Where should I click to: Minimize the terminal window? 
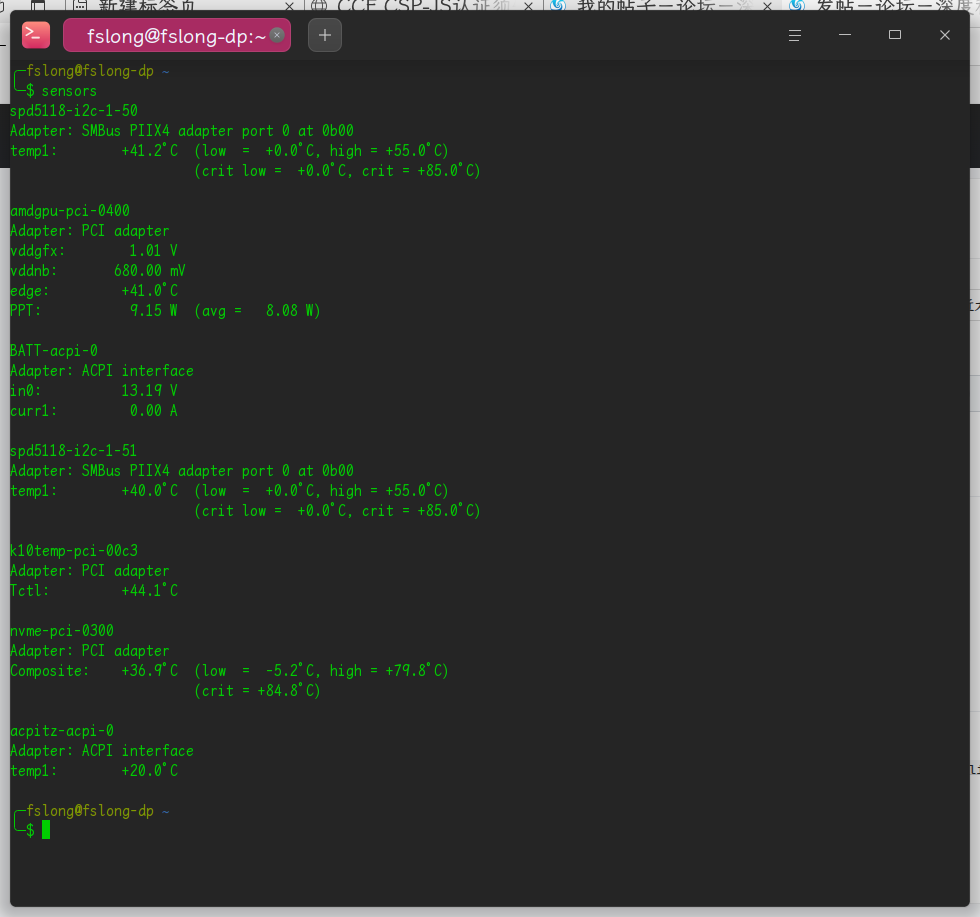(845, 35)
